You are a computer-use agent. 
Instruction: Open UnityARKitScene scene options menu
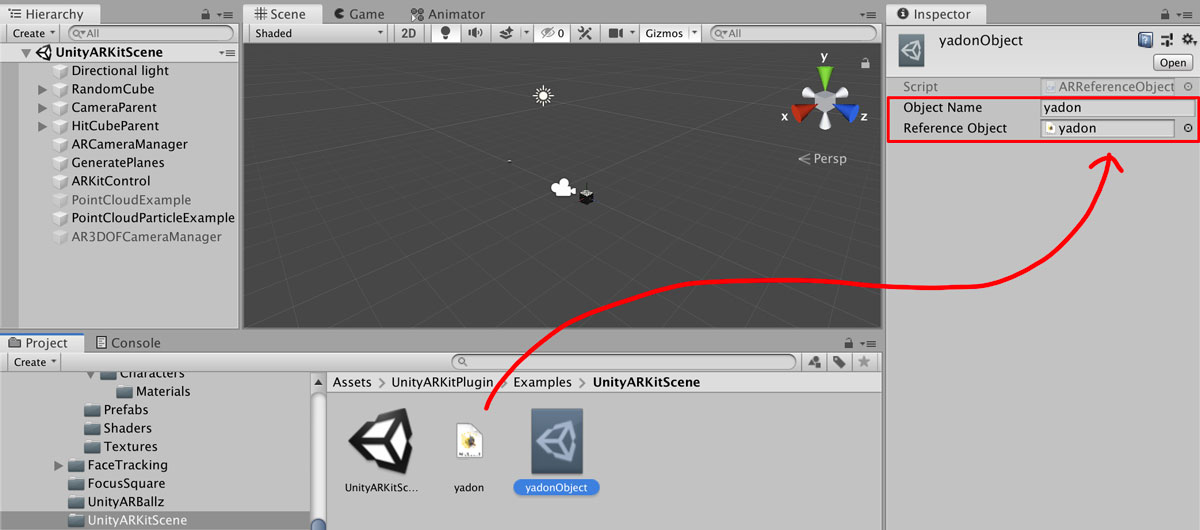pos(227,52)
